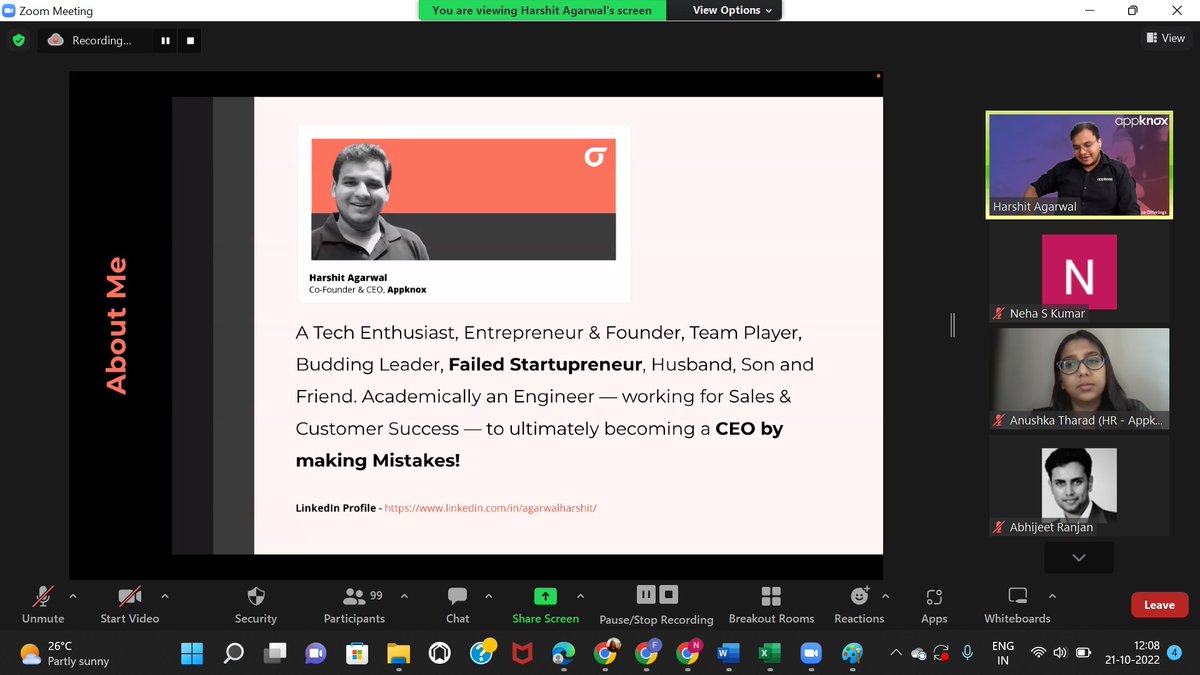Expand options arrow next to Participants
The image size is (1200, 675).
tap(404, 596)
